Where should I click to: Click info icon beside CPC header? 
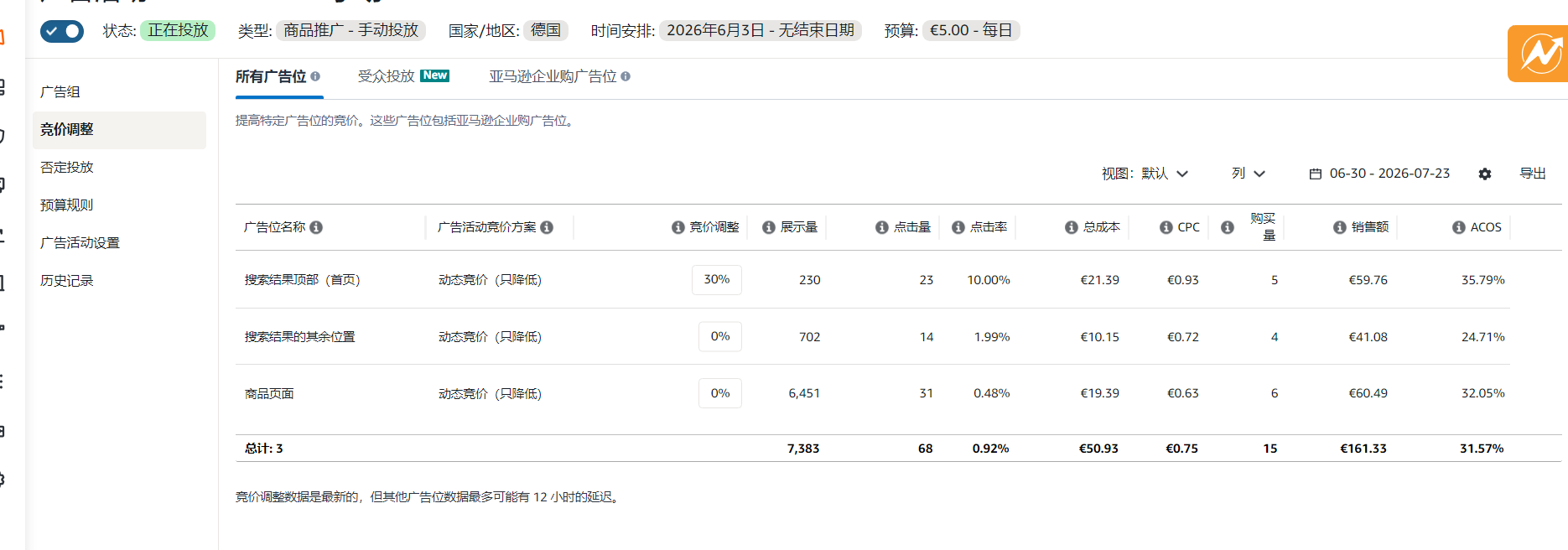pyautogui.click(x=1166, y=227)
